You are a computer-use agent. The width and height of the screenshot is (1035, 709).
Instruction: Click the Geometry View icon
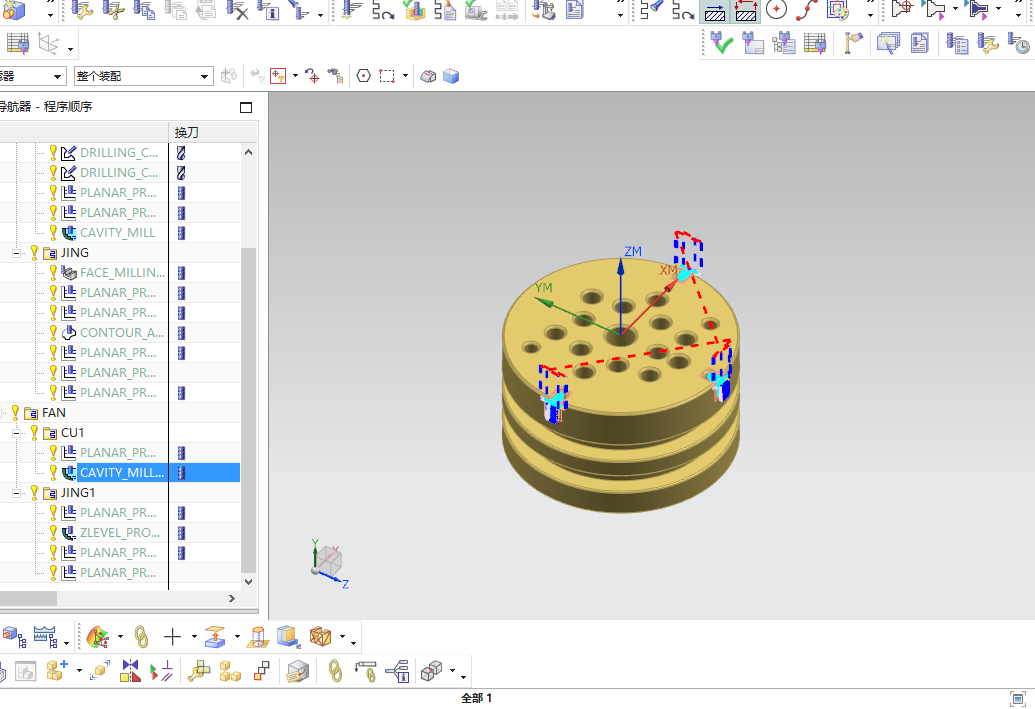784,44
